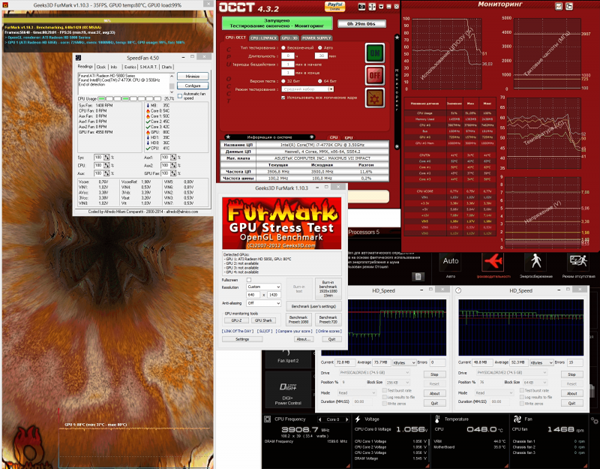The image size is (600, 469).
Task: Launch GPU-Z from FurMark monitoring tools
Action: [x=236, y=321]
